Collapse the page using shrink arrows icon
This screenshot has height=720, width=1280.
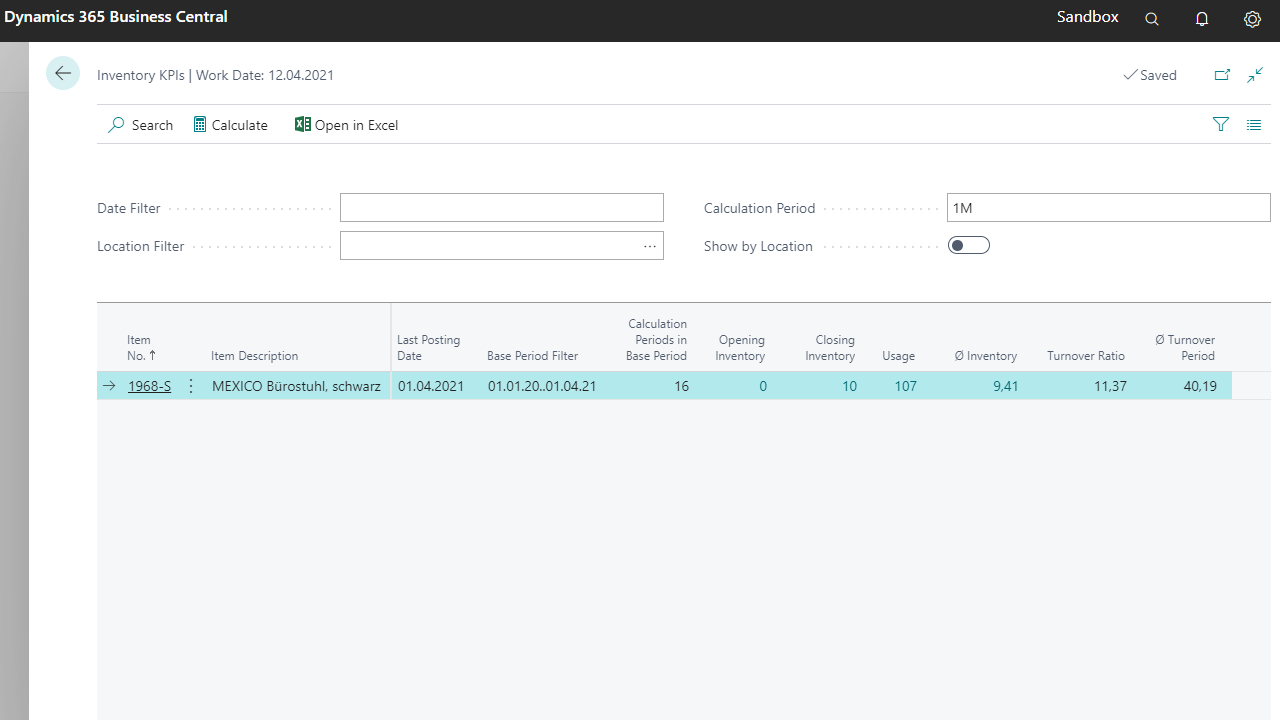coord(1255,75)
